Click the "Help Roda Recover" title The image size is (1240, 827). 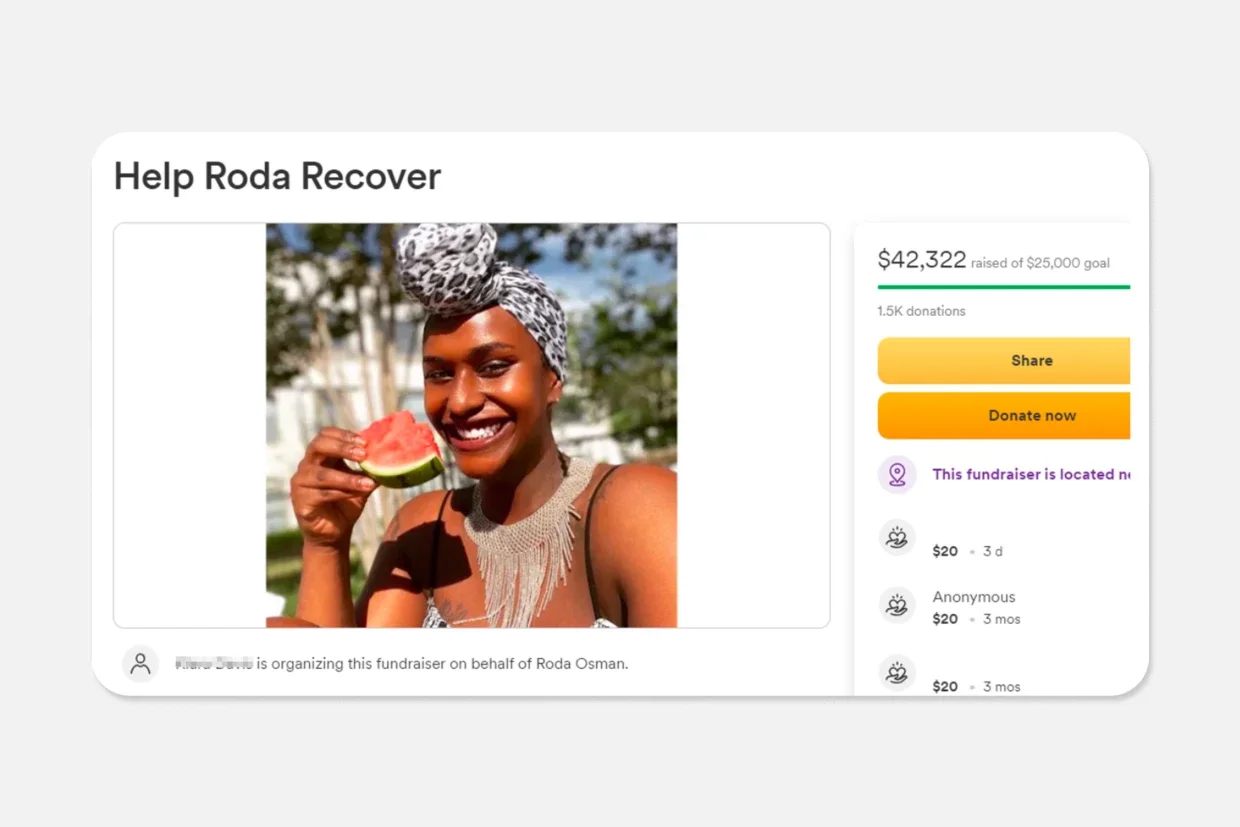click(277, 176)
